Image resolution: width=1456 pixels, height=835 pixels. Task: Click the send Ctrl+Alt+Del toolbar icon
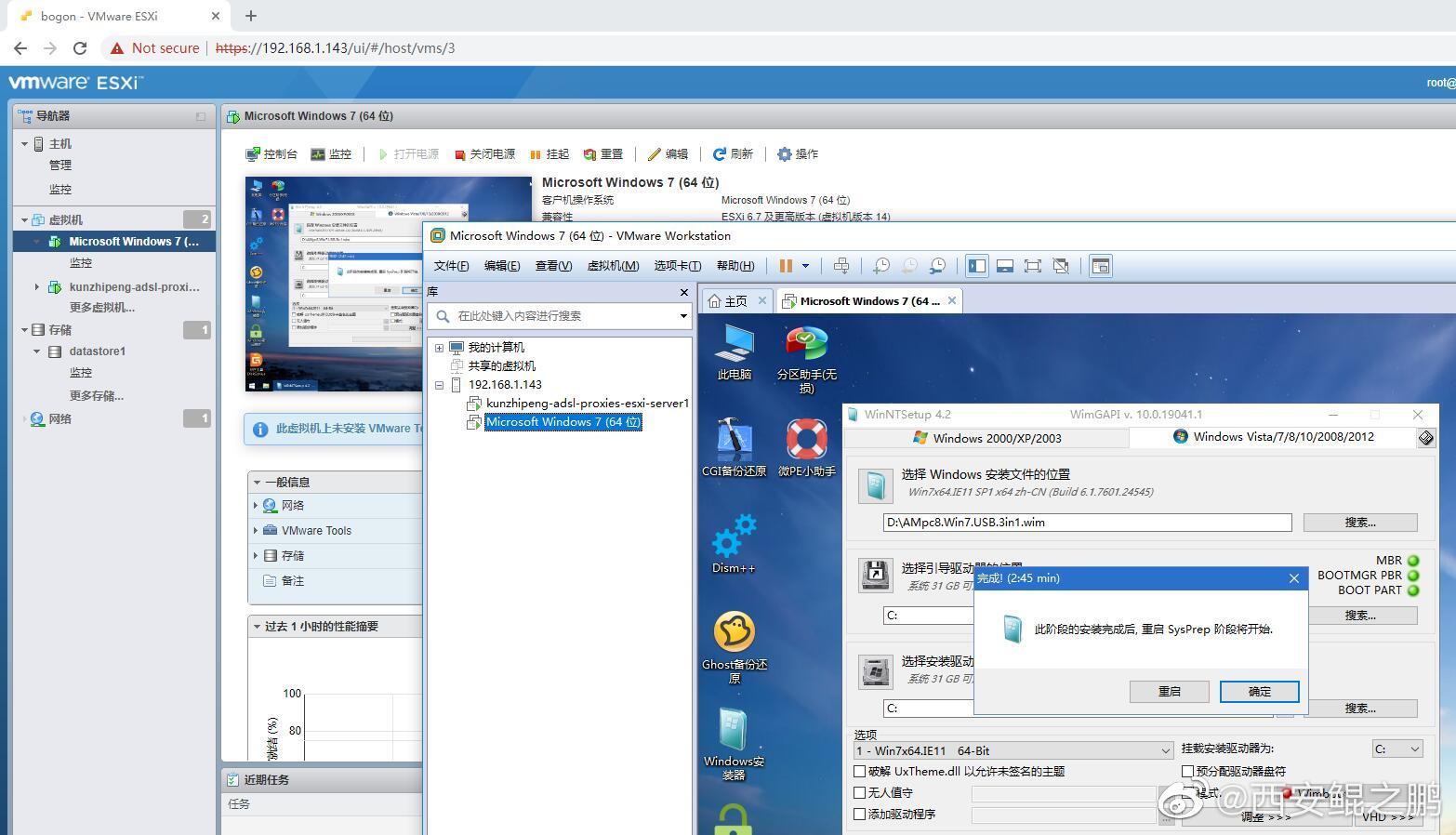[x=841, y=266]
